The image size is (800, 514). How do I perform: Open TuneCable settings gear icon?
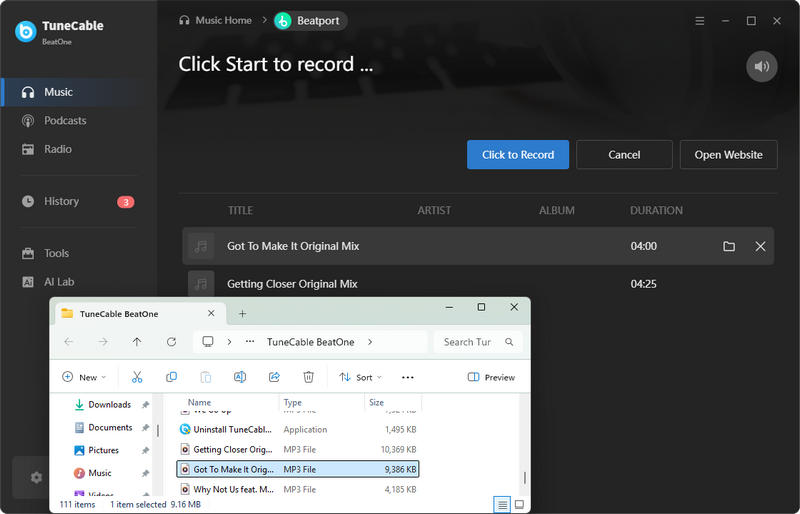click(36, 477)
